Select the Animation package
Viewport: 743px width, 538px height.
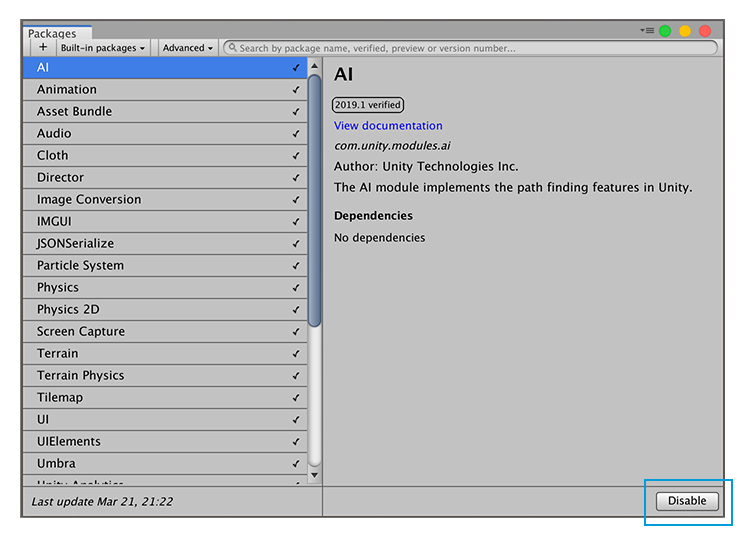165,90
